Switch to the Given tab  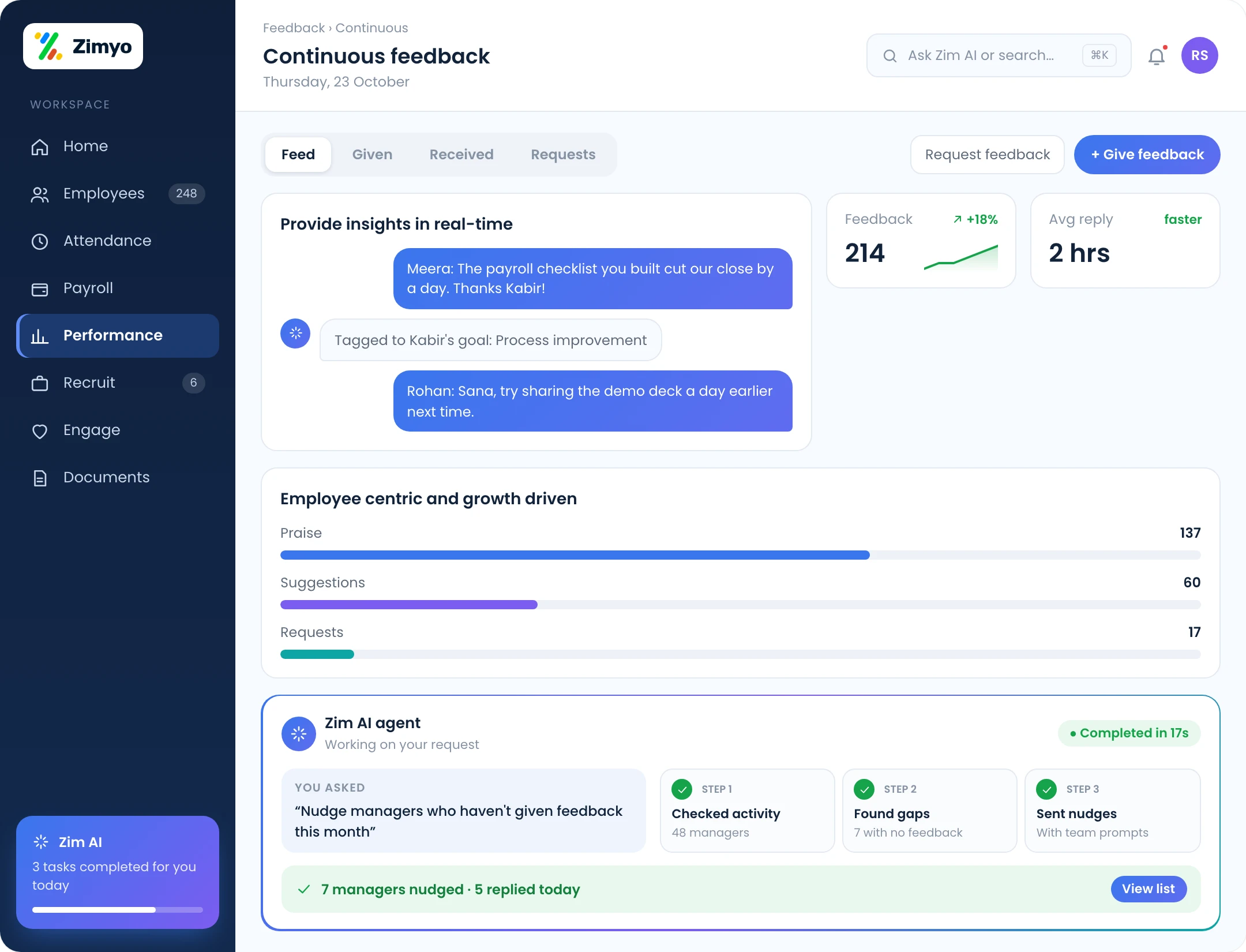[x=372, y=155]
